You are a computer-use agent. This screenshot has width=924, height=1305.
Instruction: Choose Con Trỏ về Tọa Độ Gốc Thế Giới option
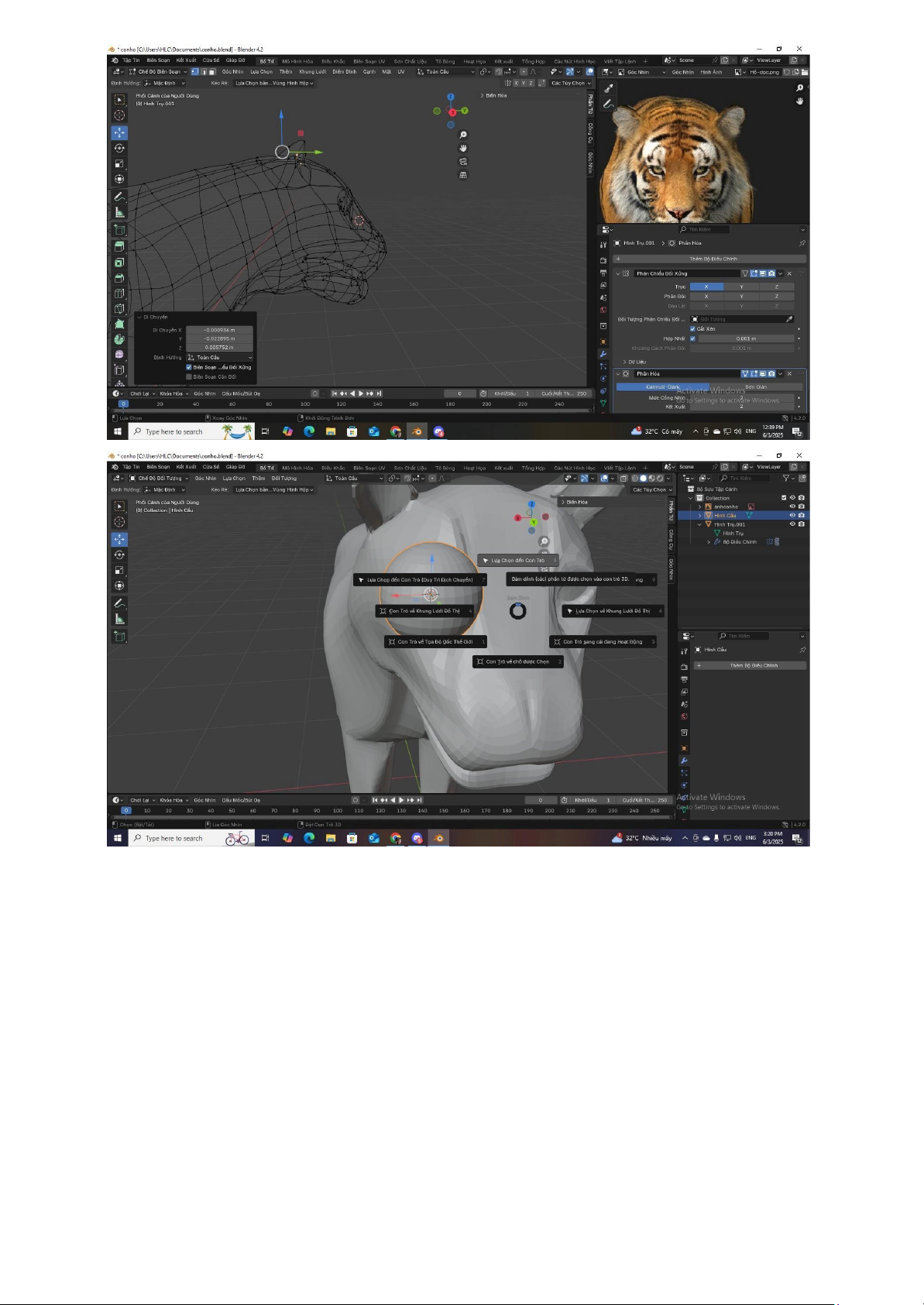tap(436, 641)
